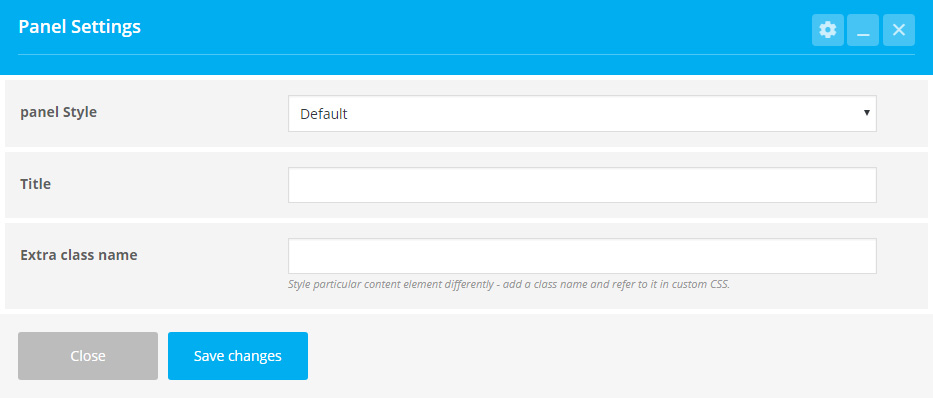933x398 pixels.
Task: Click the 'Extra class name' label
Action: coord(79,255)
